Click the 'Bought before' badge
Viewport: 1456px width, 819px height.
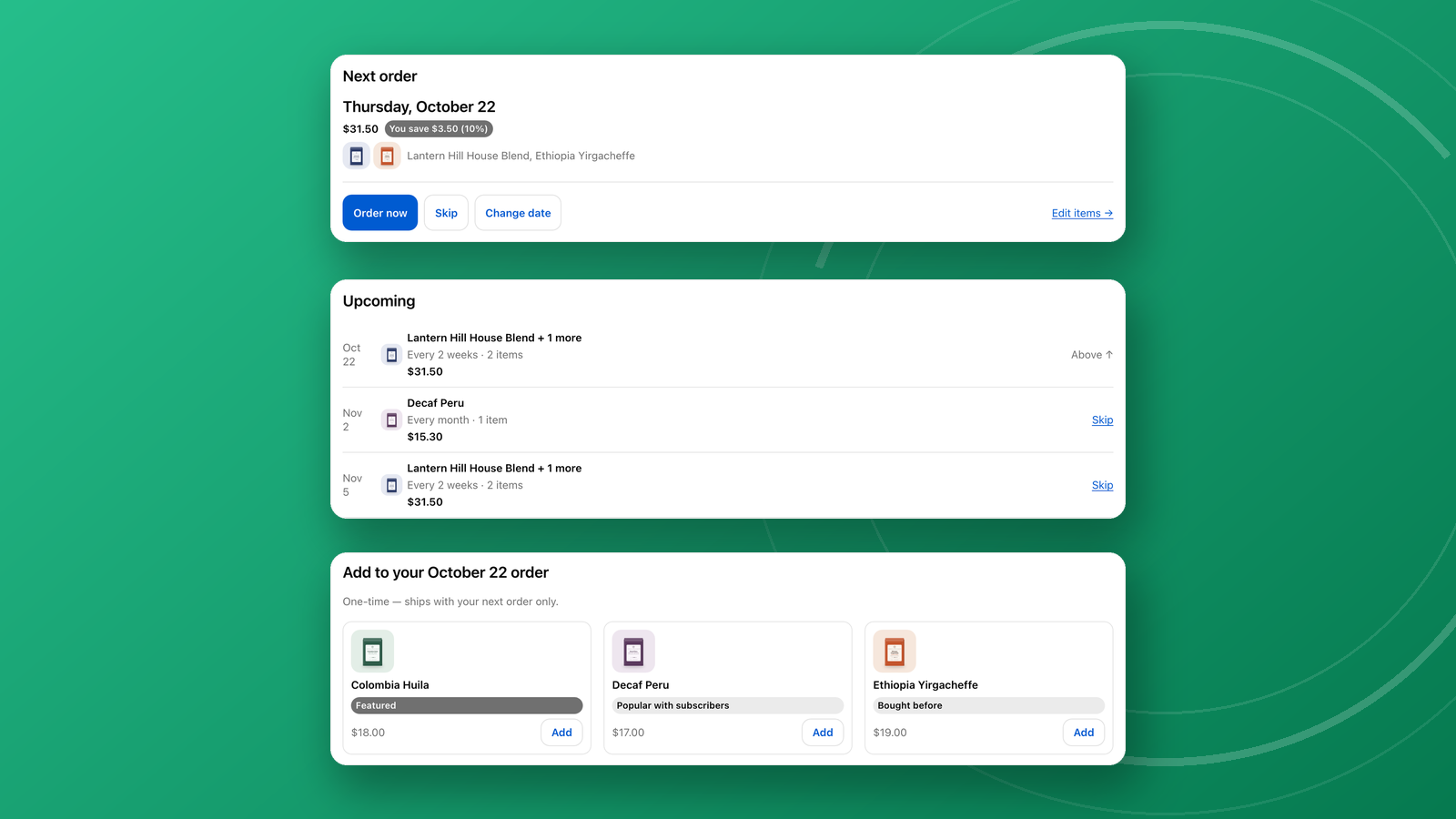(x=989, y=705)
